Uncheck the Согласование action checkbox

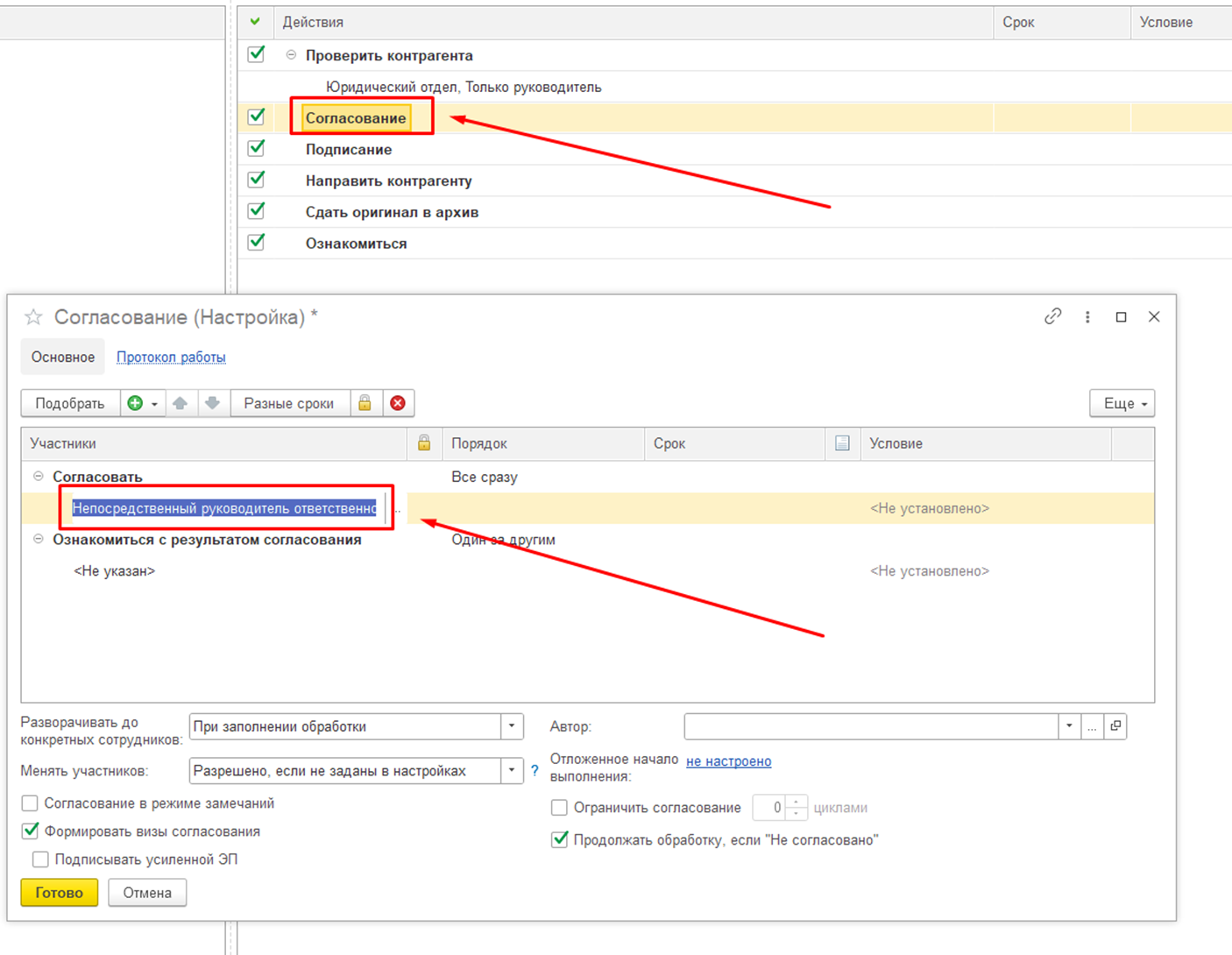click(x=257, y=117)
